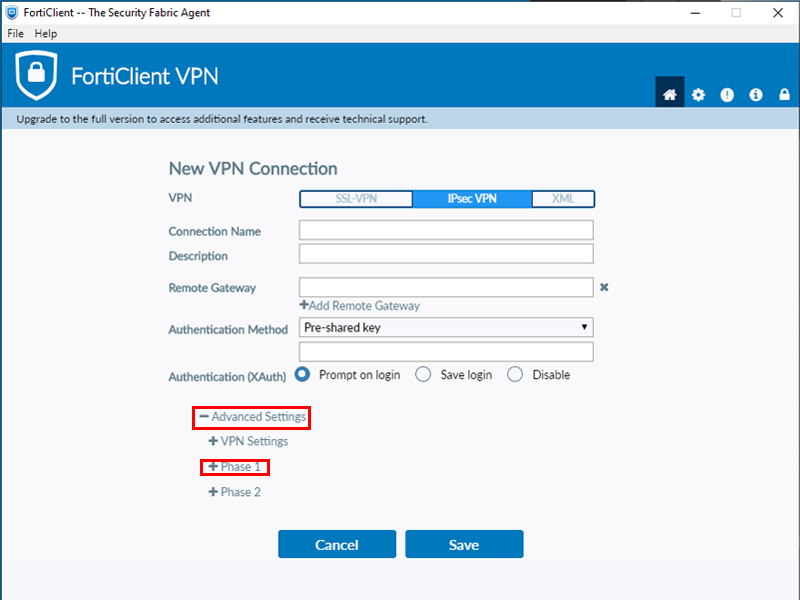This screenshot has width=800, height=600.
Task: Focus the Remote Gateway field
Action: 446,287
